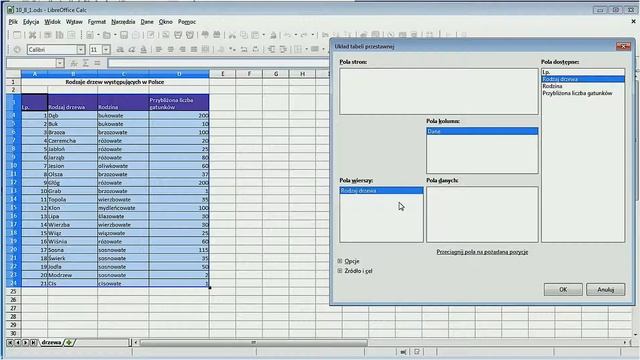Open the Open file dropdown arrow
This screenshot has height=360, width=640.
tap(115, 36)
